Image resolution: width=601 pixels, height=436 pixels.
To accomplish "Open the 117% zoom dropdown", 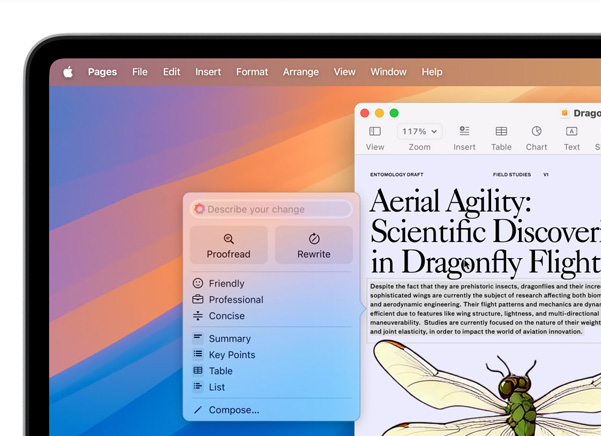I will [x=419, y=131].
